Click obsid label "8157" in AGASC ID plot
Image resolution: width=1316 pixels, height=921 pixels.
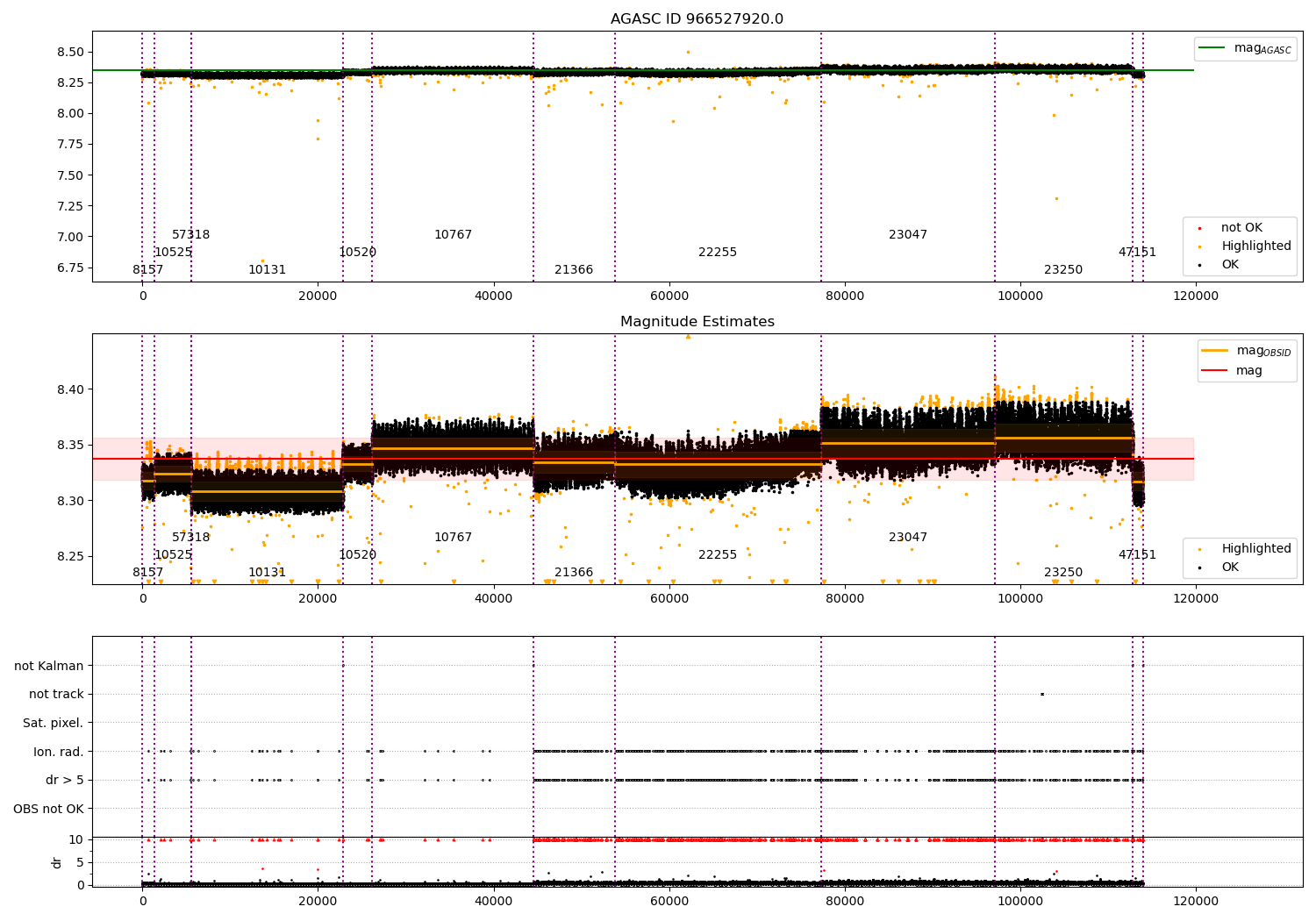(148, 269)
